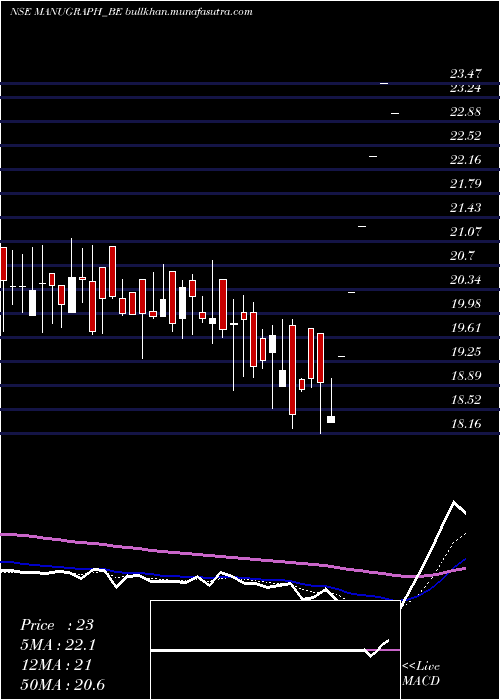The image size is (500, 700).
Task: Click the price dash mark at 23.47 level
Action: coord(384,83)
